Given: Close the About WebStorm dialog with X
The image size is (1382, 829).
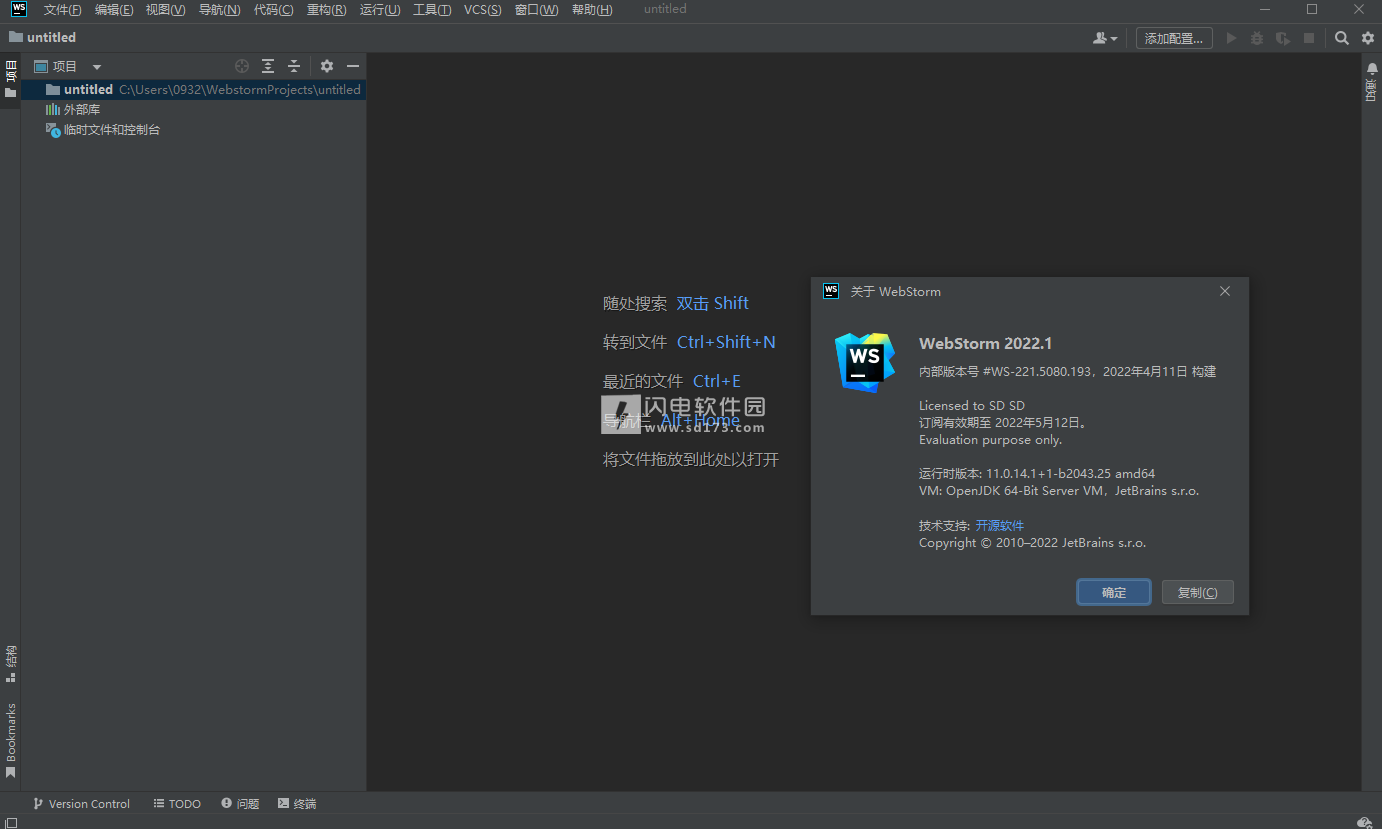Looking at the screenshot, I should (x=1225, y=291).
